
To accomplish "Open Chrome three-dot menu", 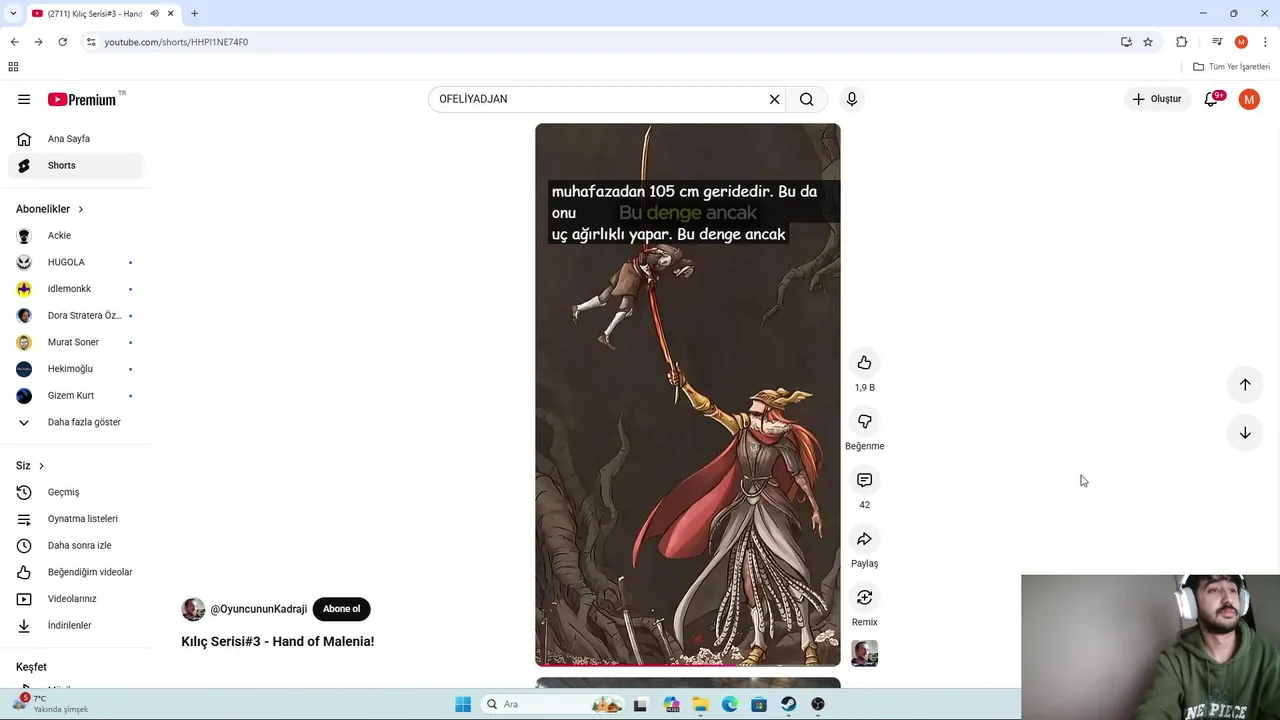I will coord(1265,42).
